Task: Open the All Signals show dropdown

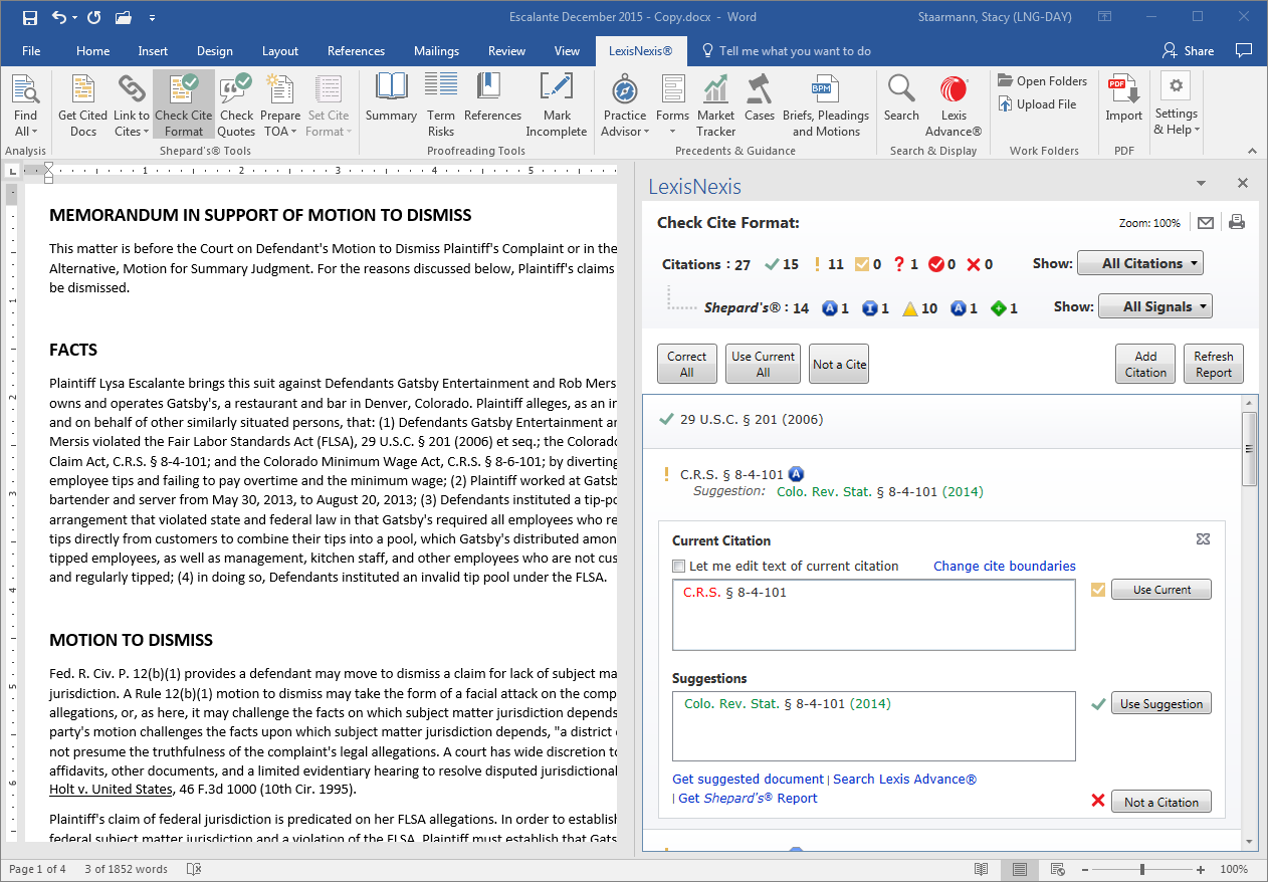Action: [x=1155, y=307]
